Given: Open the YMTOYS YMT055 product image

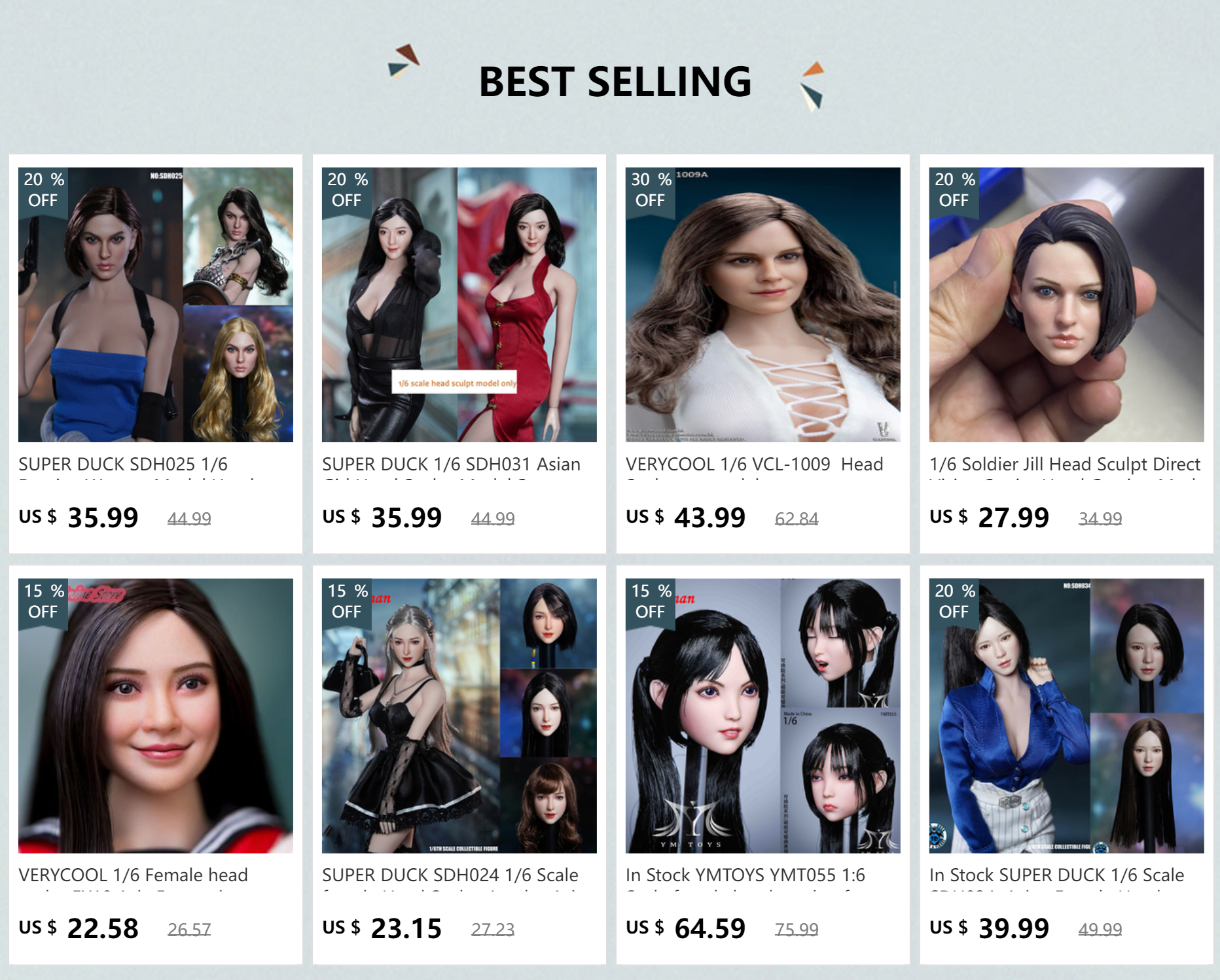Looking at the screenshot, I should [763, 716].
